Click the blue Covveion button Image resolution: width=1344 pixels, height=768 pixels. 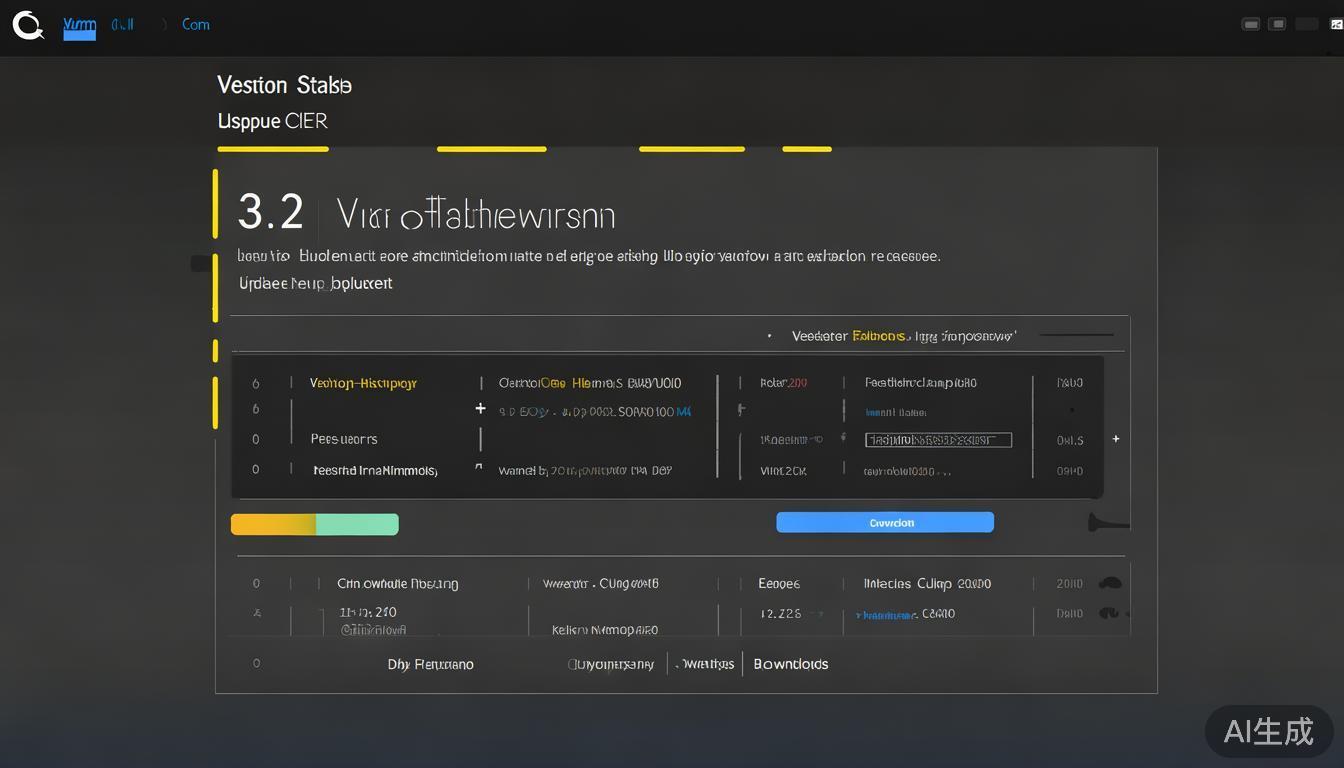pos(885,522)
